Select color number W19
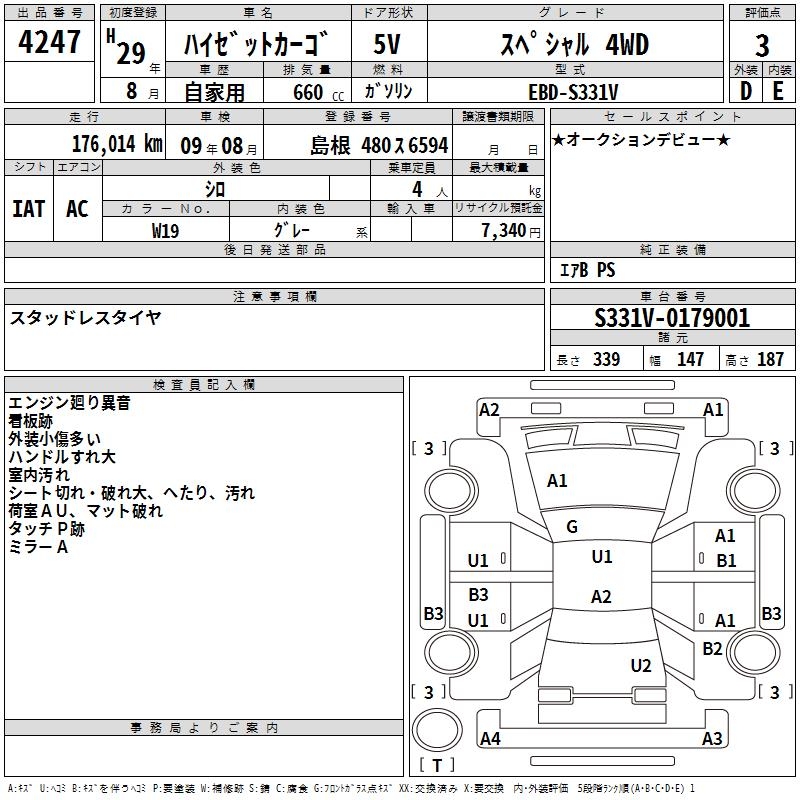 click(165, 231)
